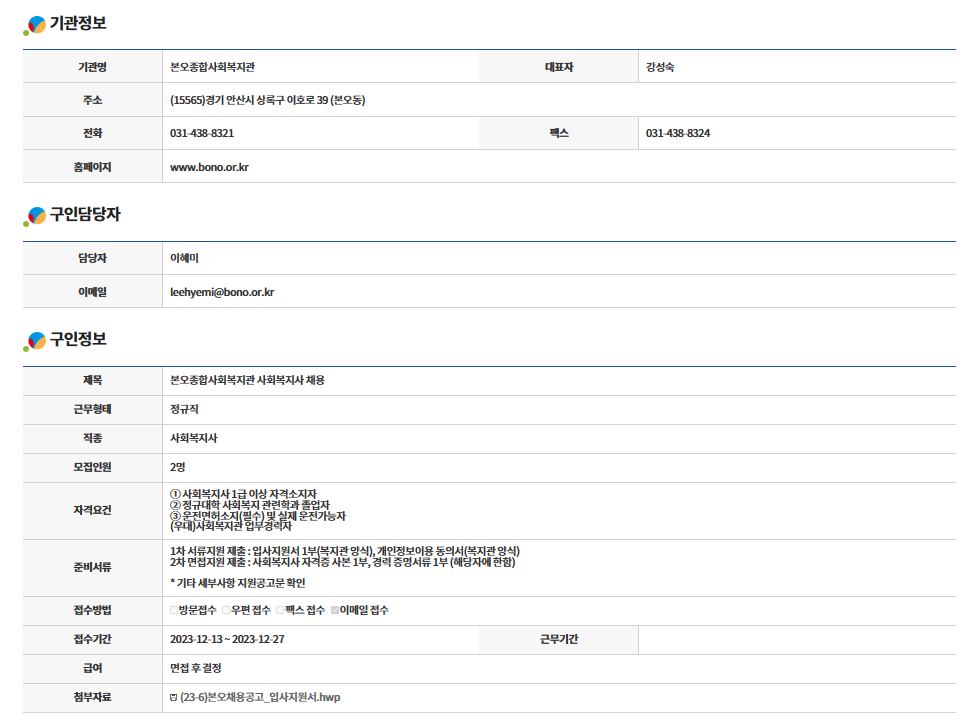The height and width of the screenshot is (715, 962).
Task: Click the leehyemi@bono.or.kr email address
Action: 222,292
